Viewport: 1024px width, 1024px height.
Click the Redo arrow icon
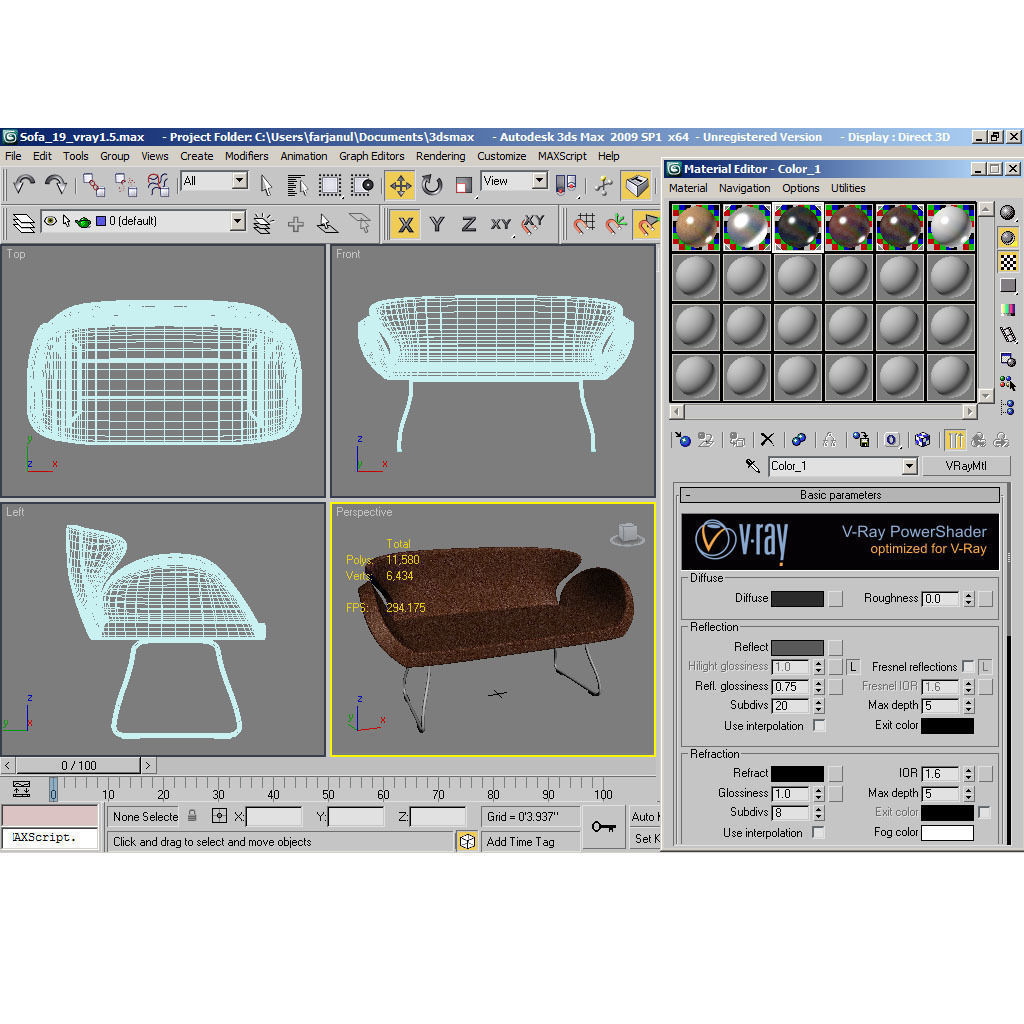[56, 185]
